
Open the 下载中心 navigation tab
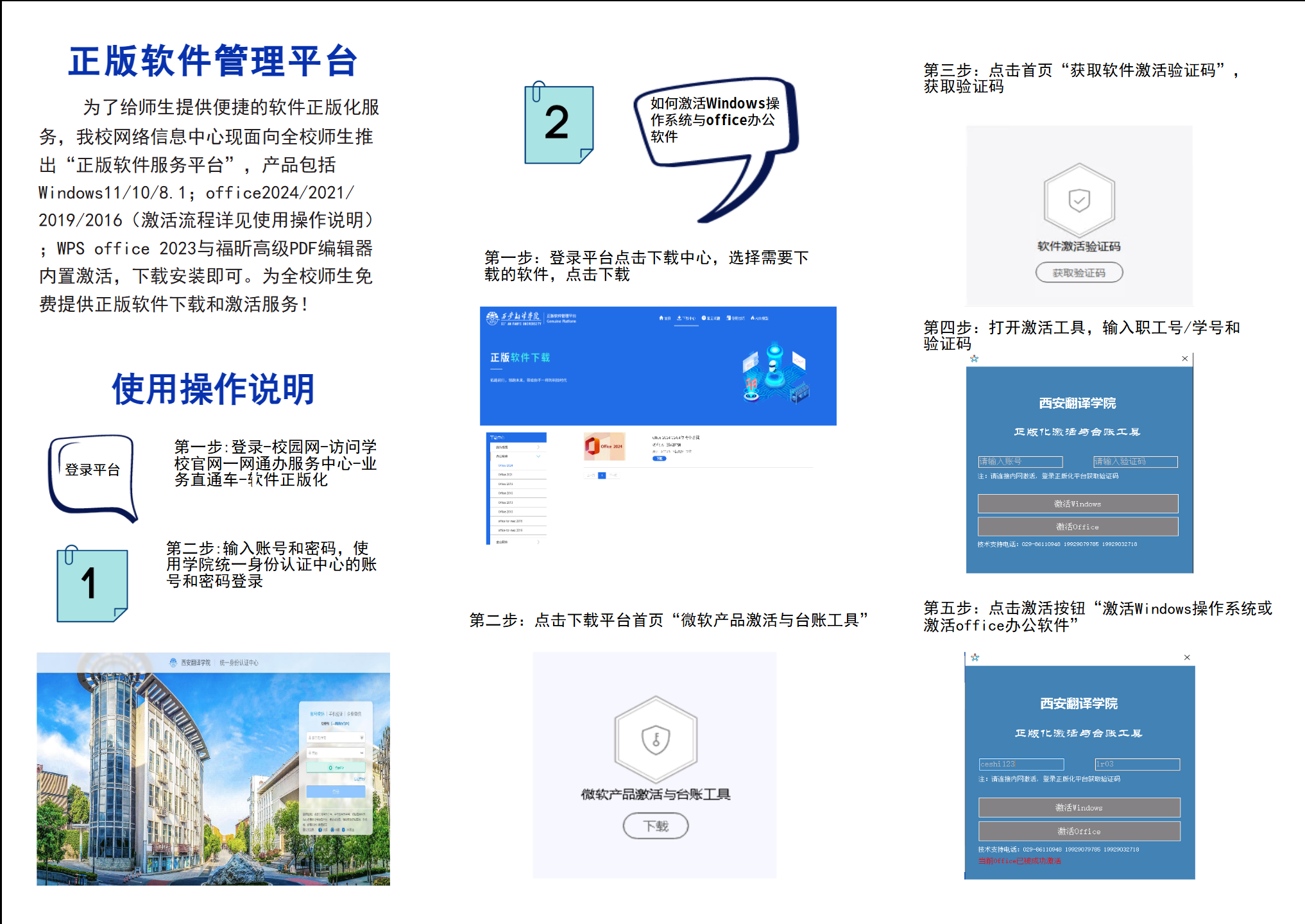tap(686, 318)
